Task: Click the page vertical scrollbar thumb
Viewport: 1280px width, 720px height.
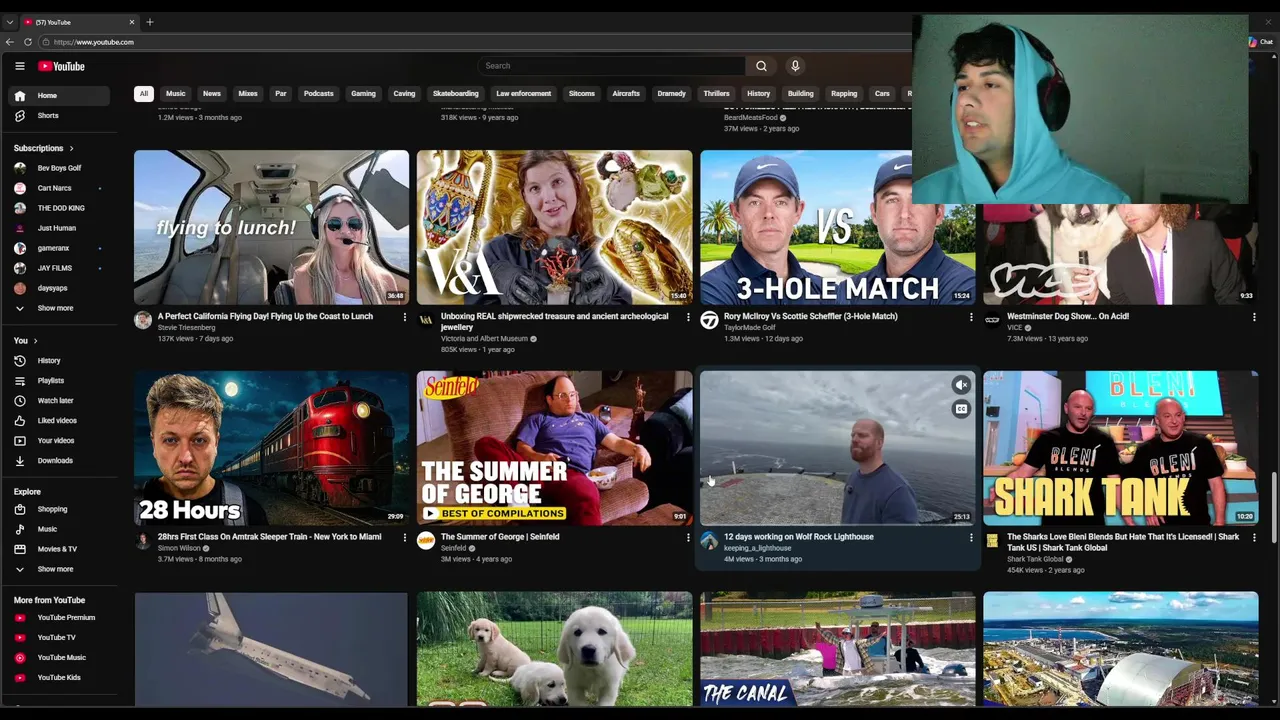Action: pyautogui.click(x=1274, y=508)
